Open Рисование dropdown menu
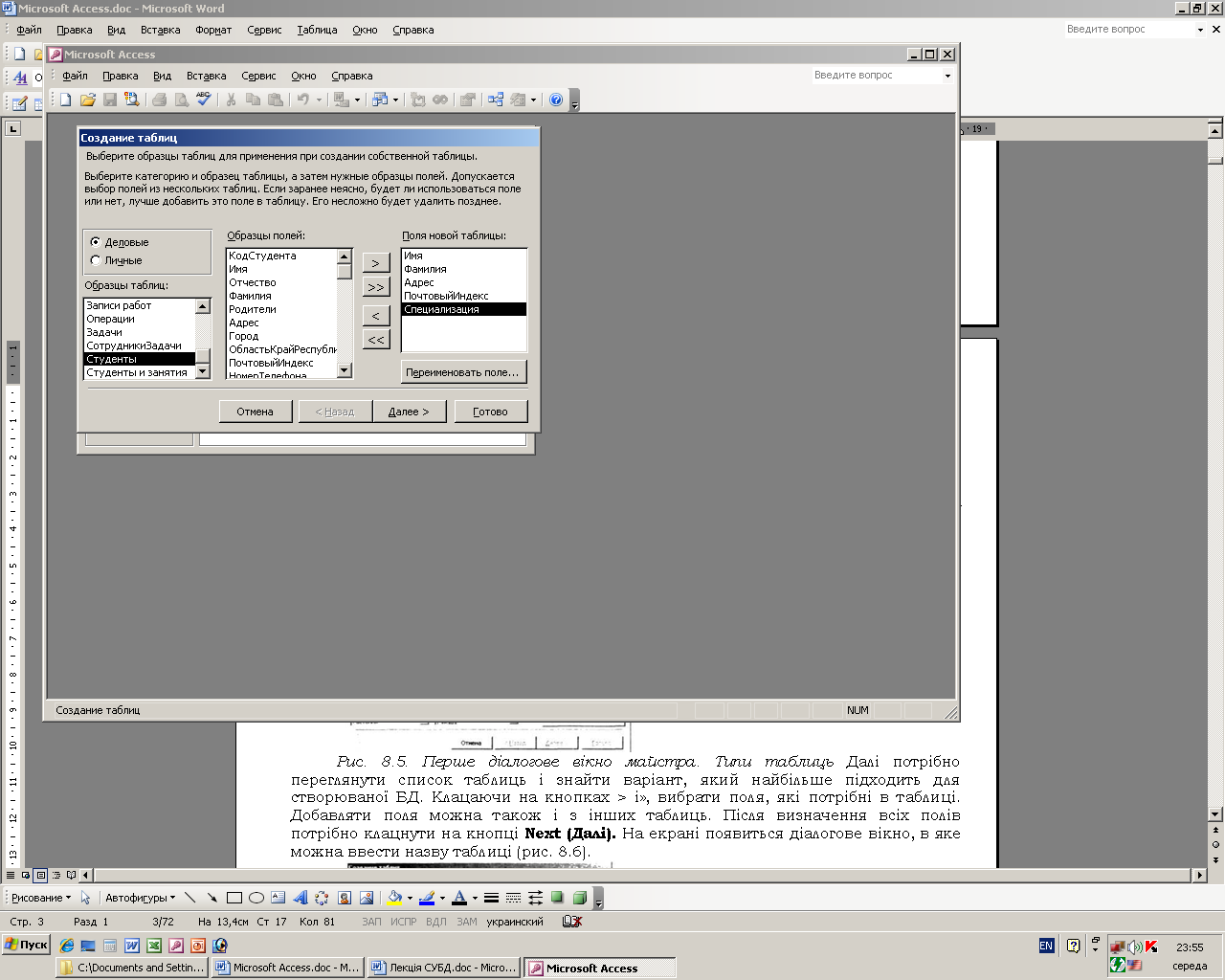This screenshot has height=980, width=1225. (x=40, y=898)
